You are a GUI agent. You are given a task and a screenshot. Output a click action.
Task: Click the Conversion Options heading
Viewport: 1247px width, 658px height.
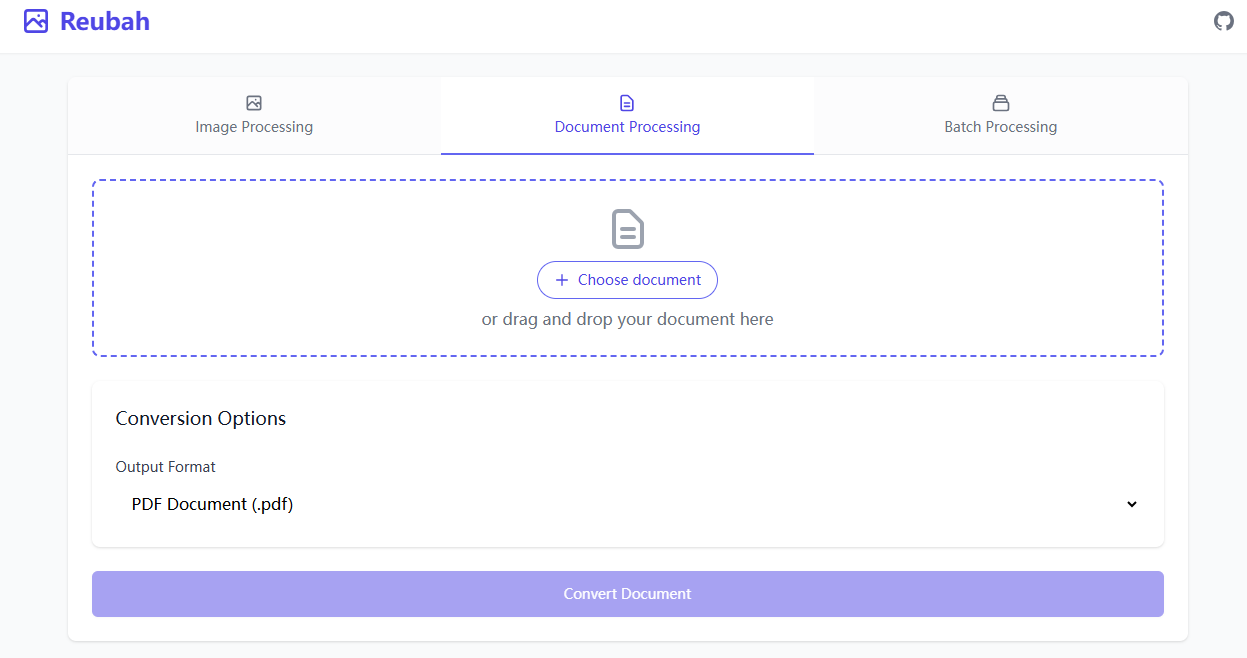click(201, 418)
